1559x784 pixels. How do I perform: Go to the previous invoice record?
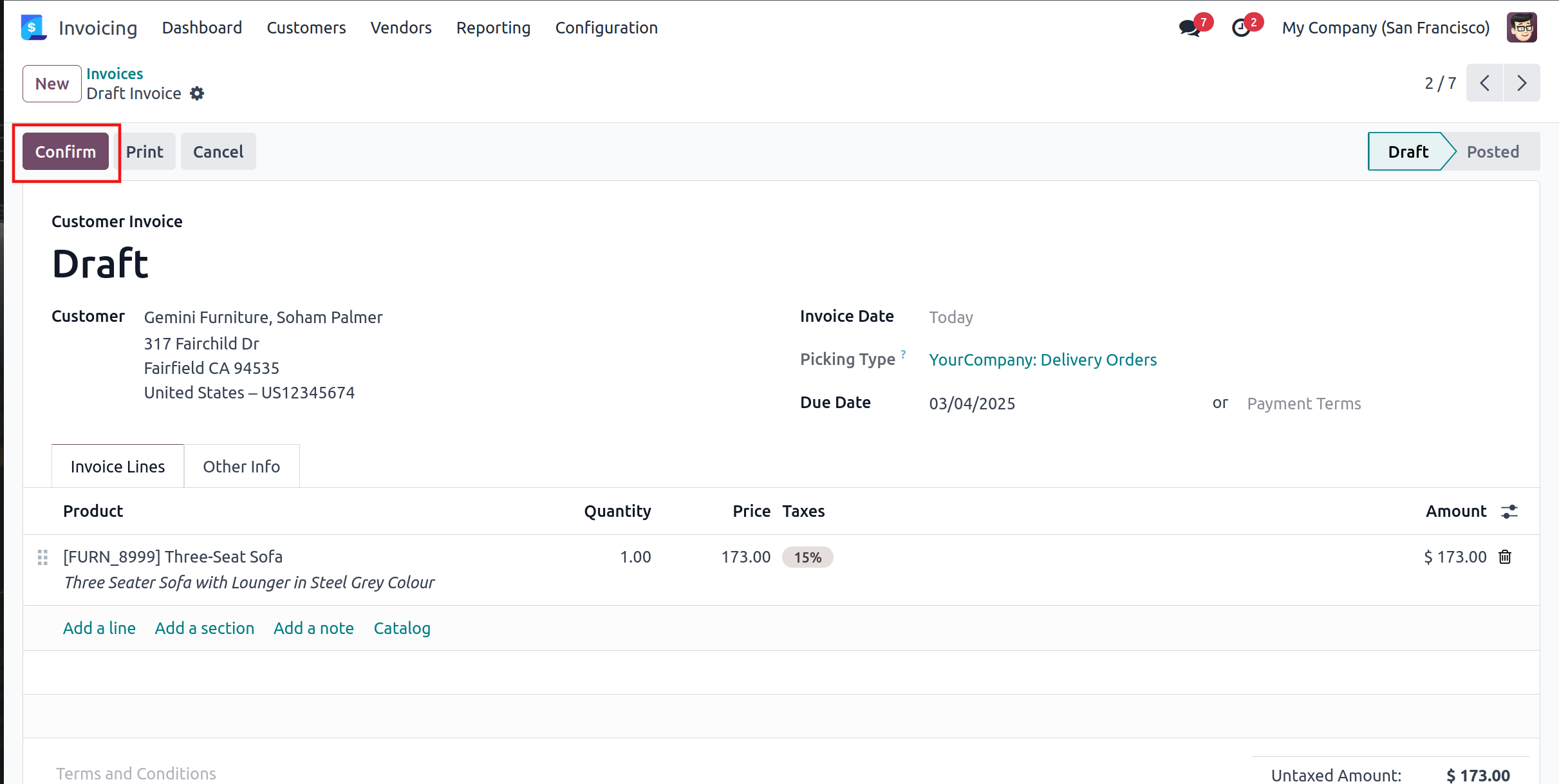coord(1485,83)
